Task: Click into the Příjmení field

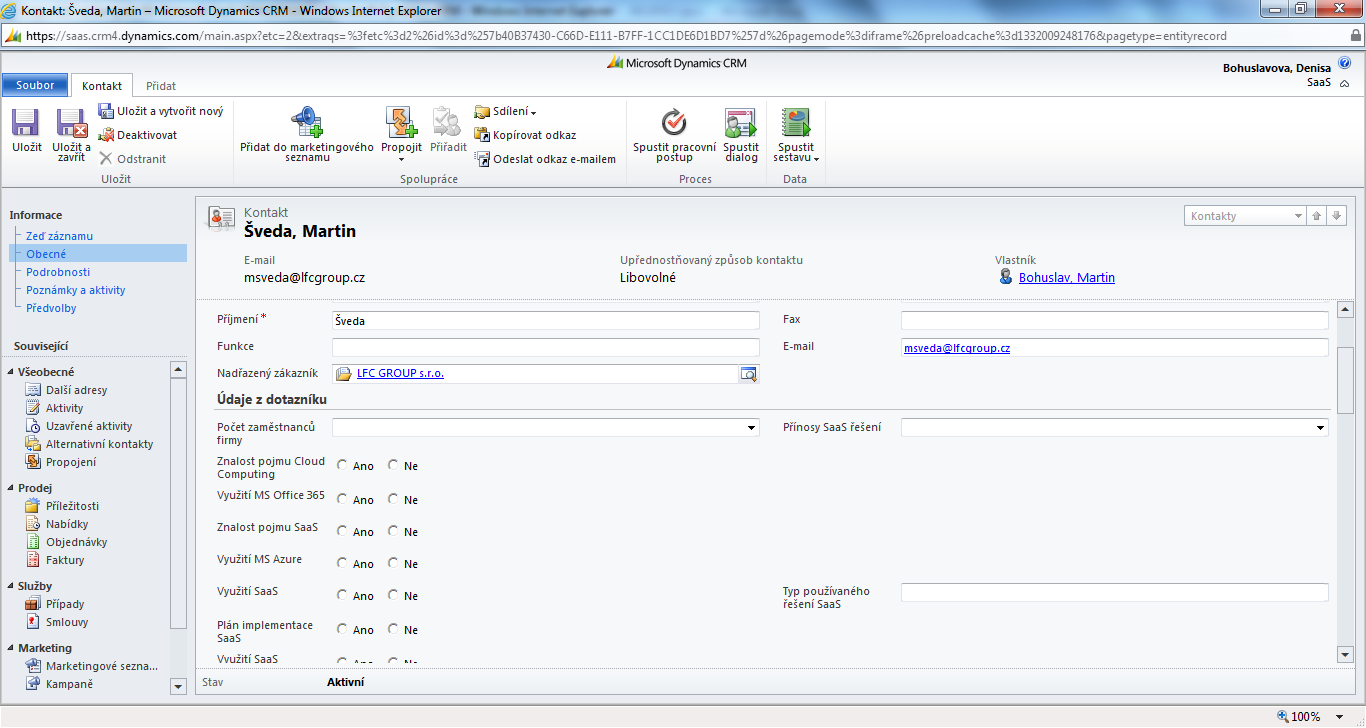Action: tap(546, 321)
